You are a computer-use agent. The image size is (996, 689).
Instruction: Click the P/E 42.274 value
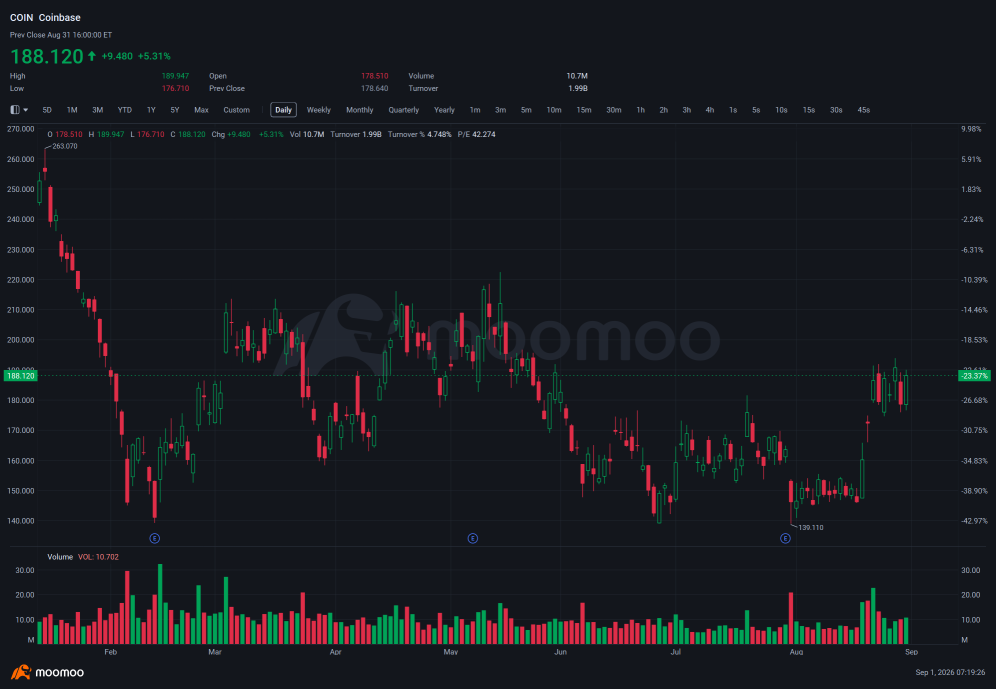(x=476, y=135)
